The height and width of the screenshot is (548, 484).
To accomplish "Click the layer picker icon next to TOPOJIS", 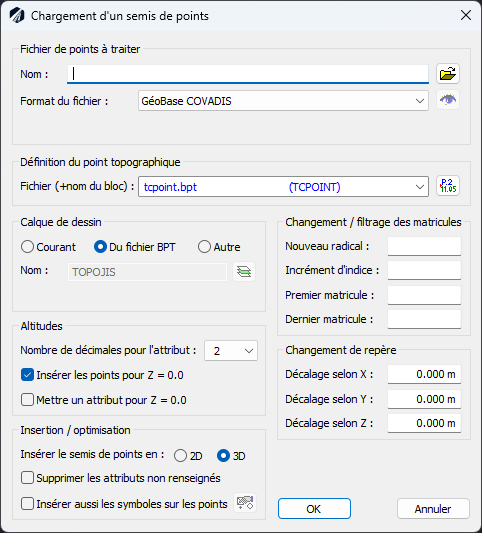I will click(x=245, y=272).
